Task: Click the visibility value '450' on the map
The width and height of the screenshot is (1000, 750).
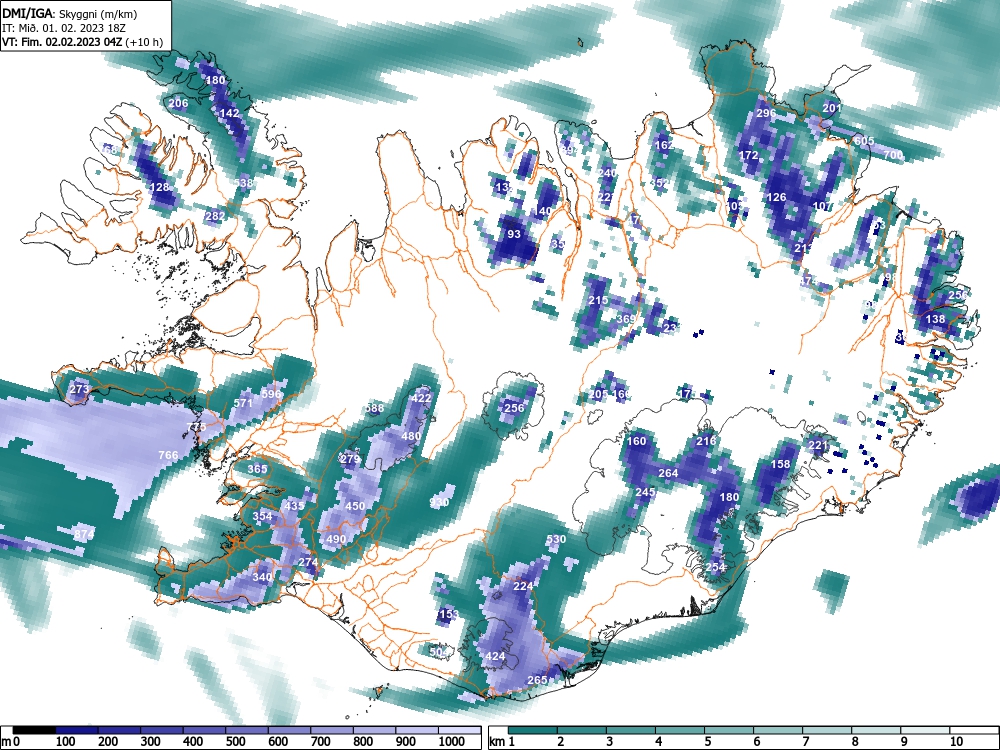Action: [355, 506]
